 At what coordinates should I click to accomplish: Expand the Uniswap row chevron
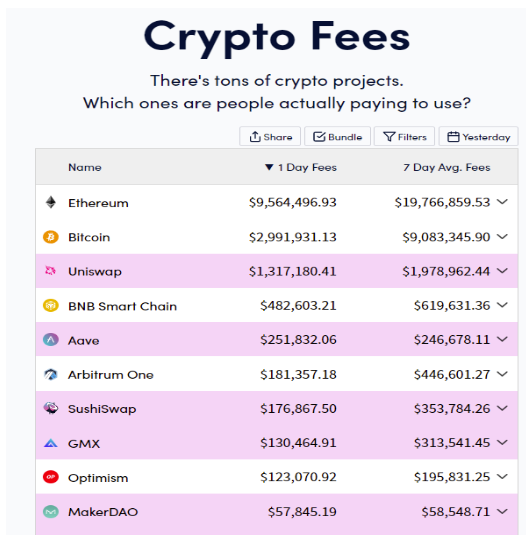tap(502, 270)
